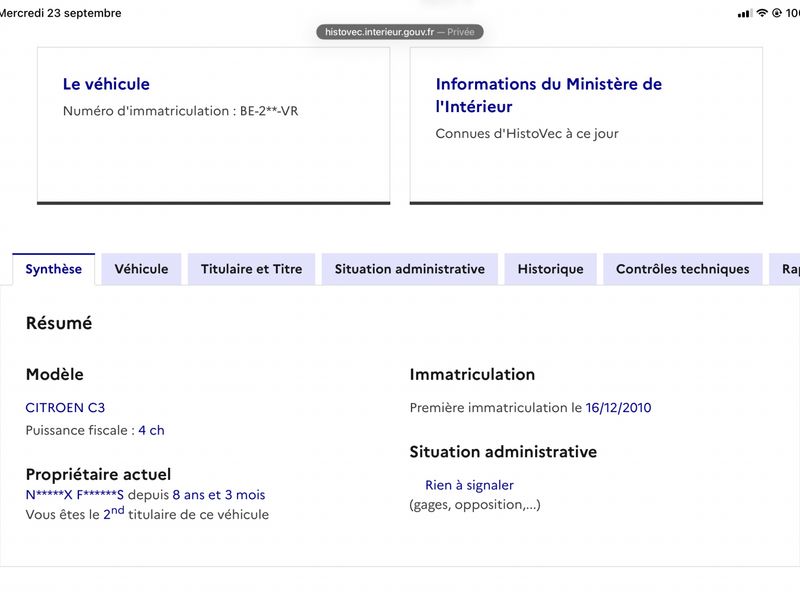Screen dimensions: 800x600
Task: Click the CITROEN C3 model text
Action: tap(65, 408)
